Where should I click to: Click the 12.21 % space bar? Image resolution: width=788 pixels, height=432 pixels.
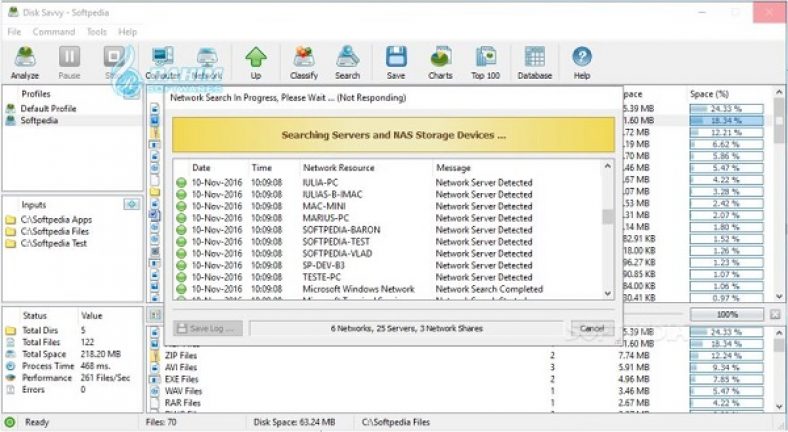[727, 133]
